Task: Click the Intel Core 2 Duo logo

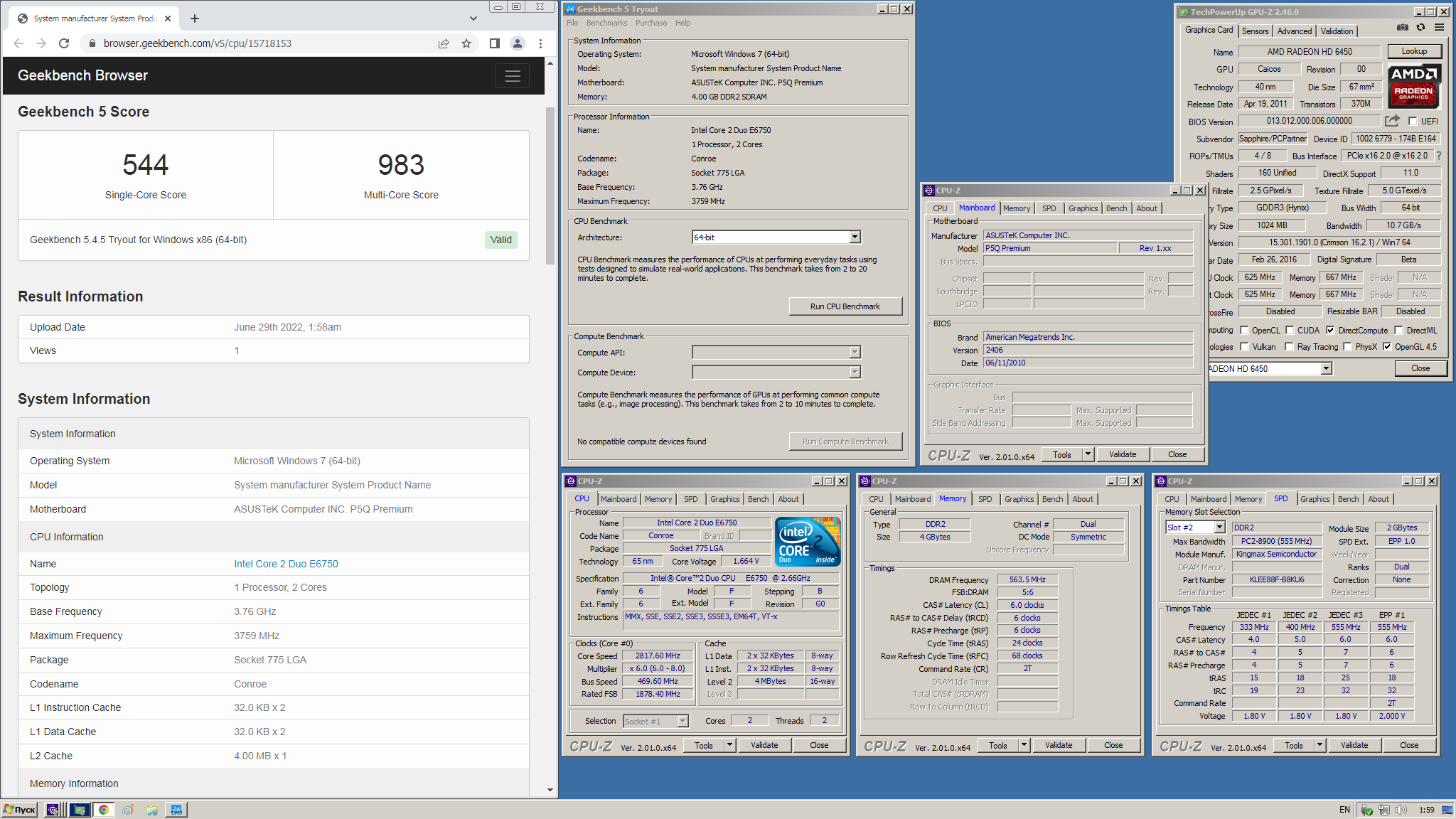Action: (808, 542)
